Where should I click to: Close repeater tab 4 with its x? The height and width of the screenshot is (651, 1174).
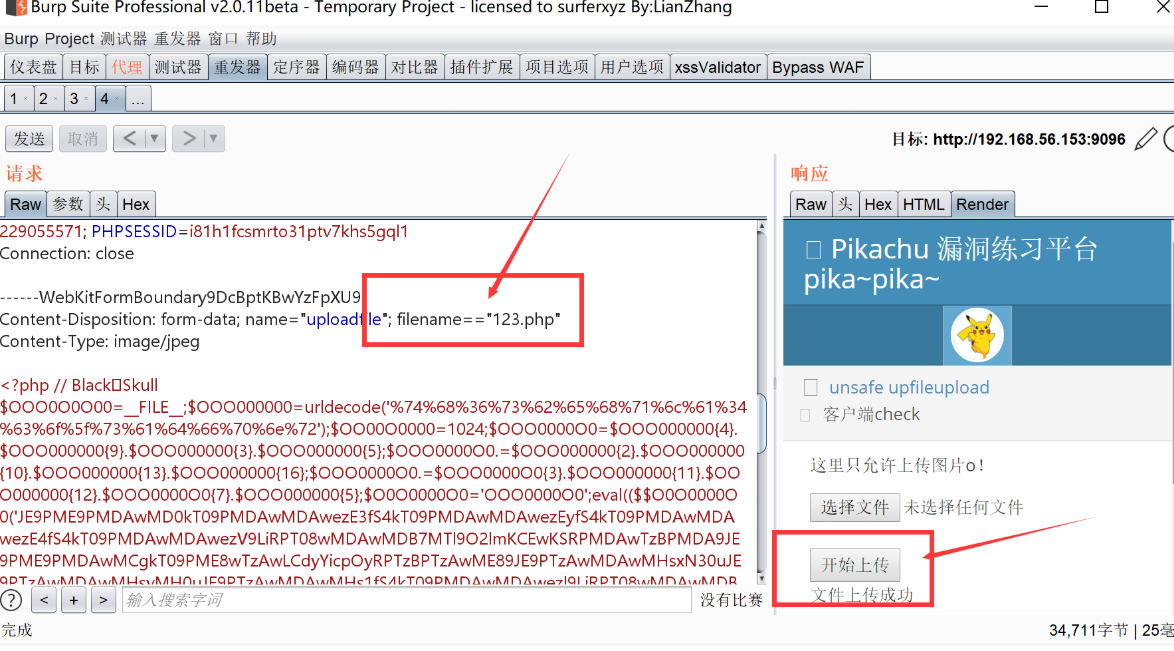[117, 99]
